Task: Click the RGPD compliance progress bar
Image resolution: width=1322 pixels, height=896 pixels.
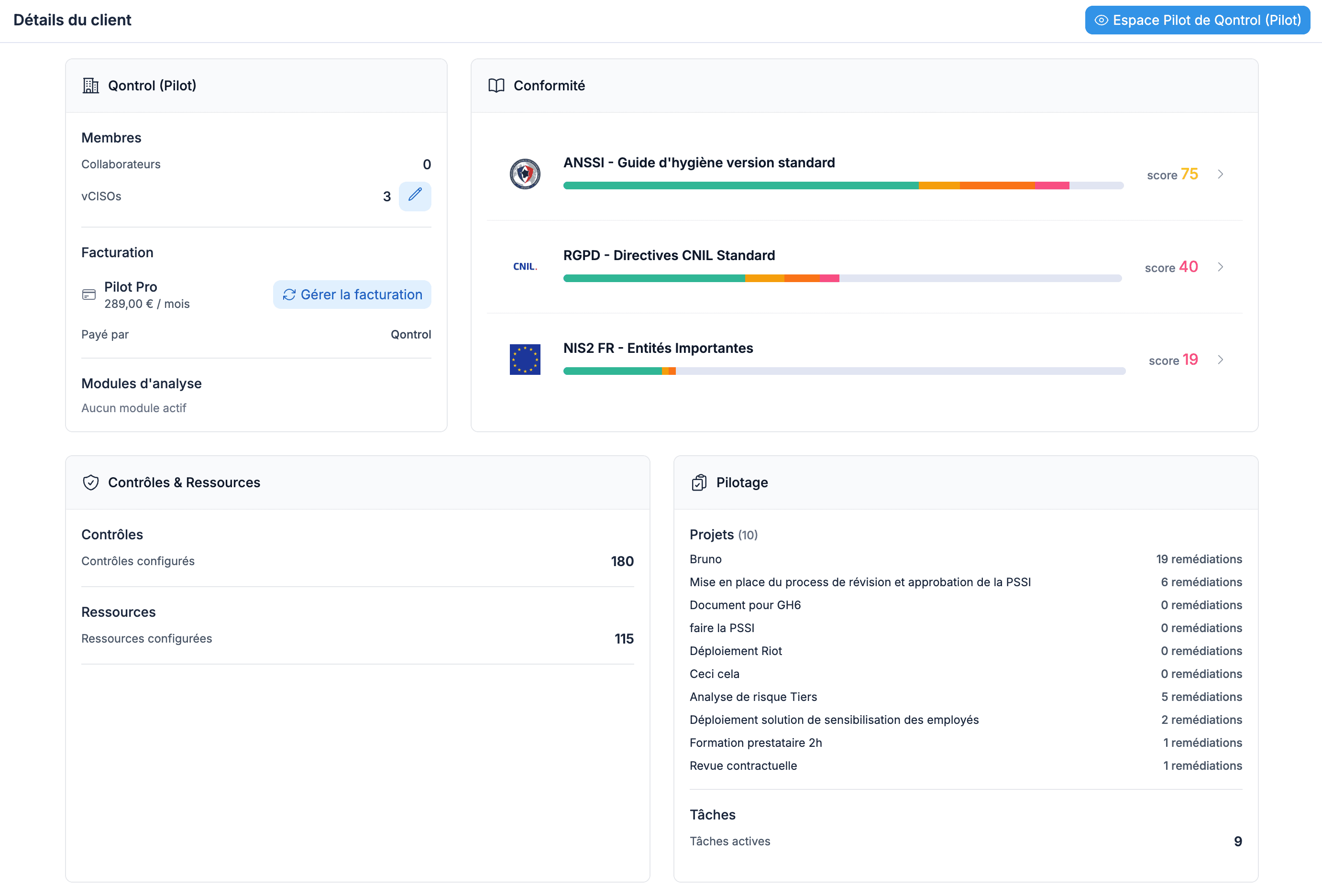Action: (x=842, y=278)
